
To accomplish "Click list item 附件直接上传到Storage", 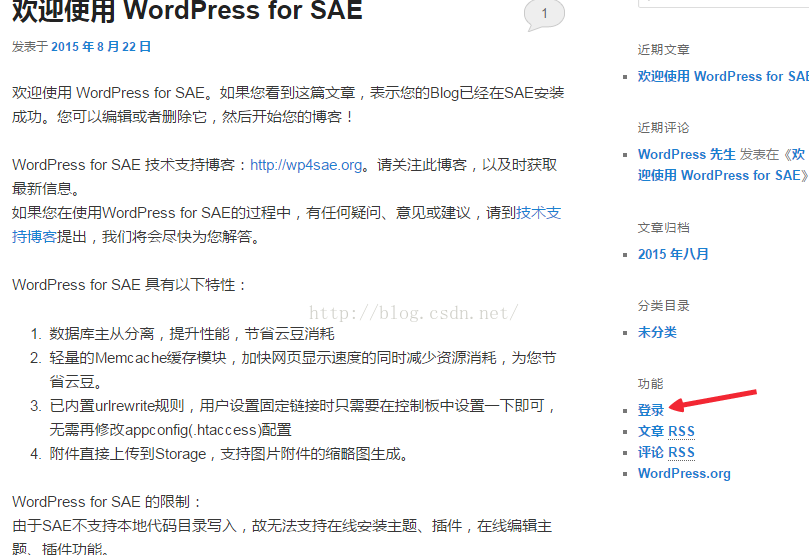I will point(230,454).
